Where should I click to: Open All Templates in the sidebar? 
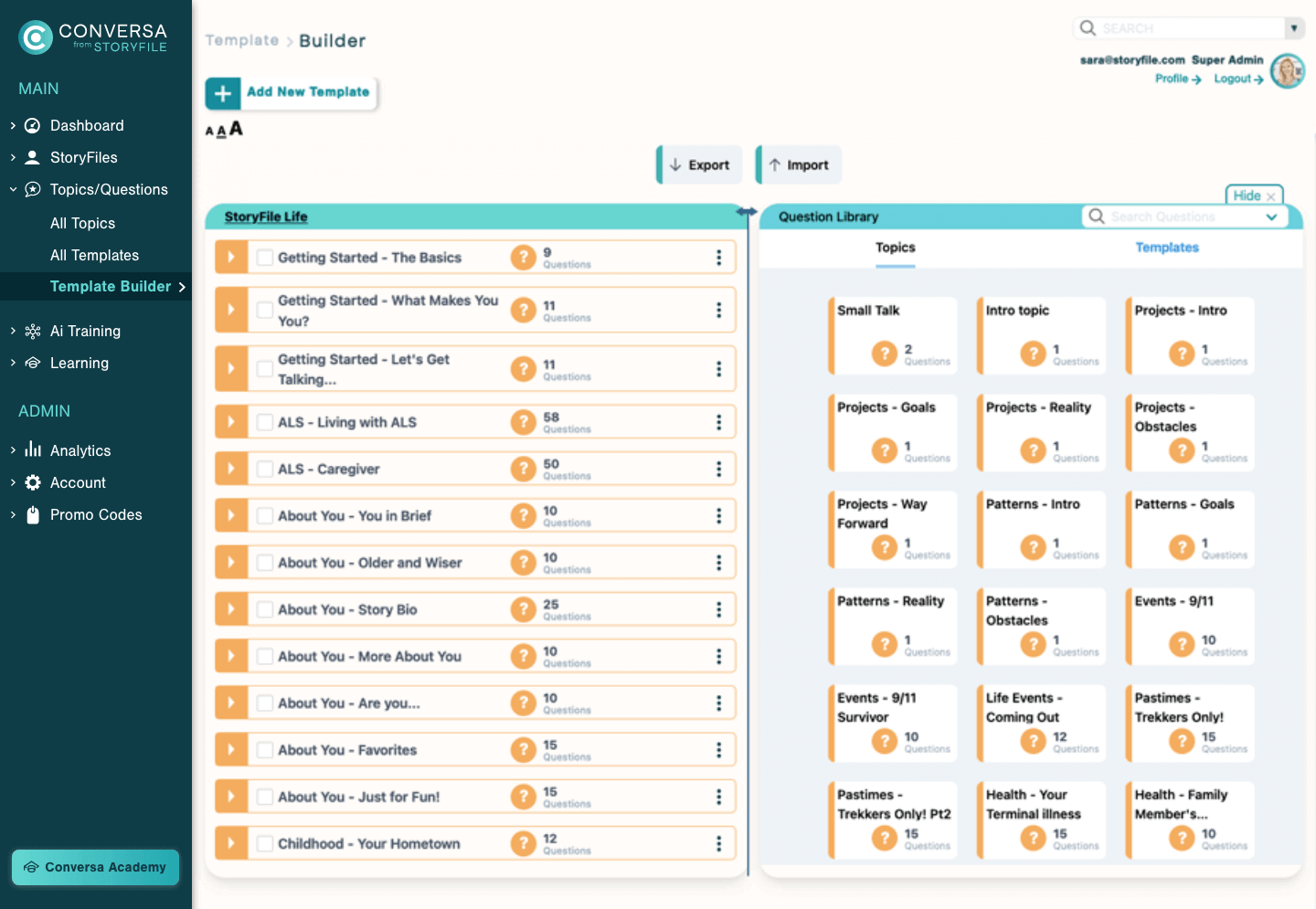pos(95,255)
